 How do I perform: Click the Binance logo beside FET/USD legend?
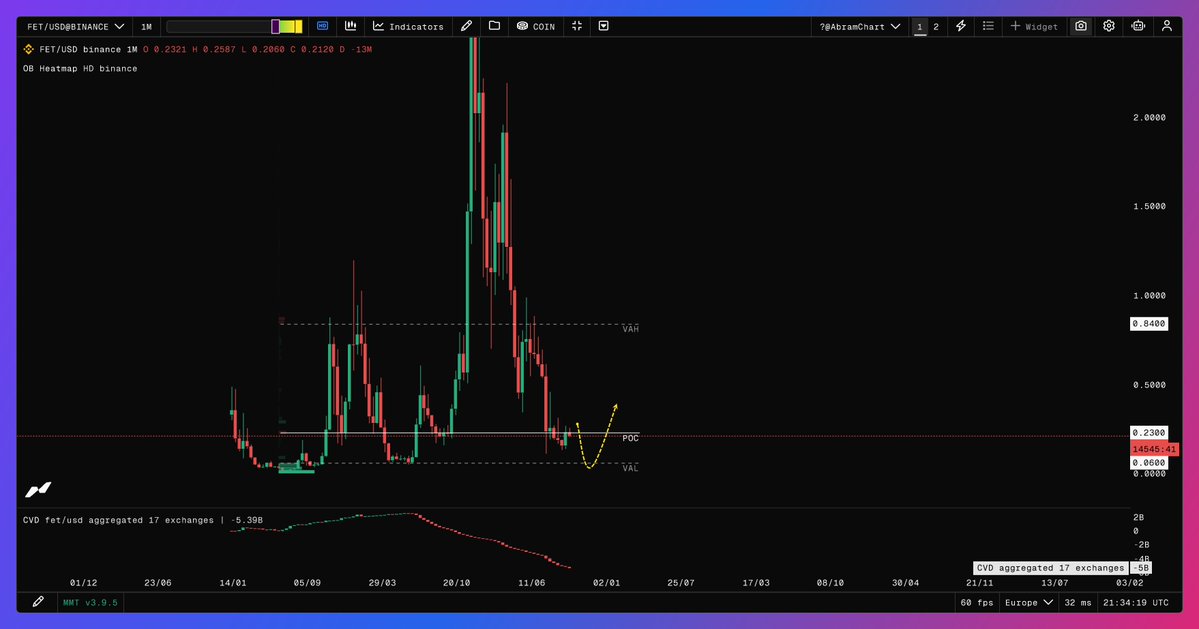point(29,49)
